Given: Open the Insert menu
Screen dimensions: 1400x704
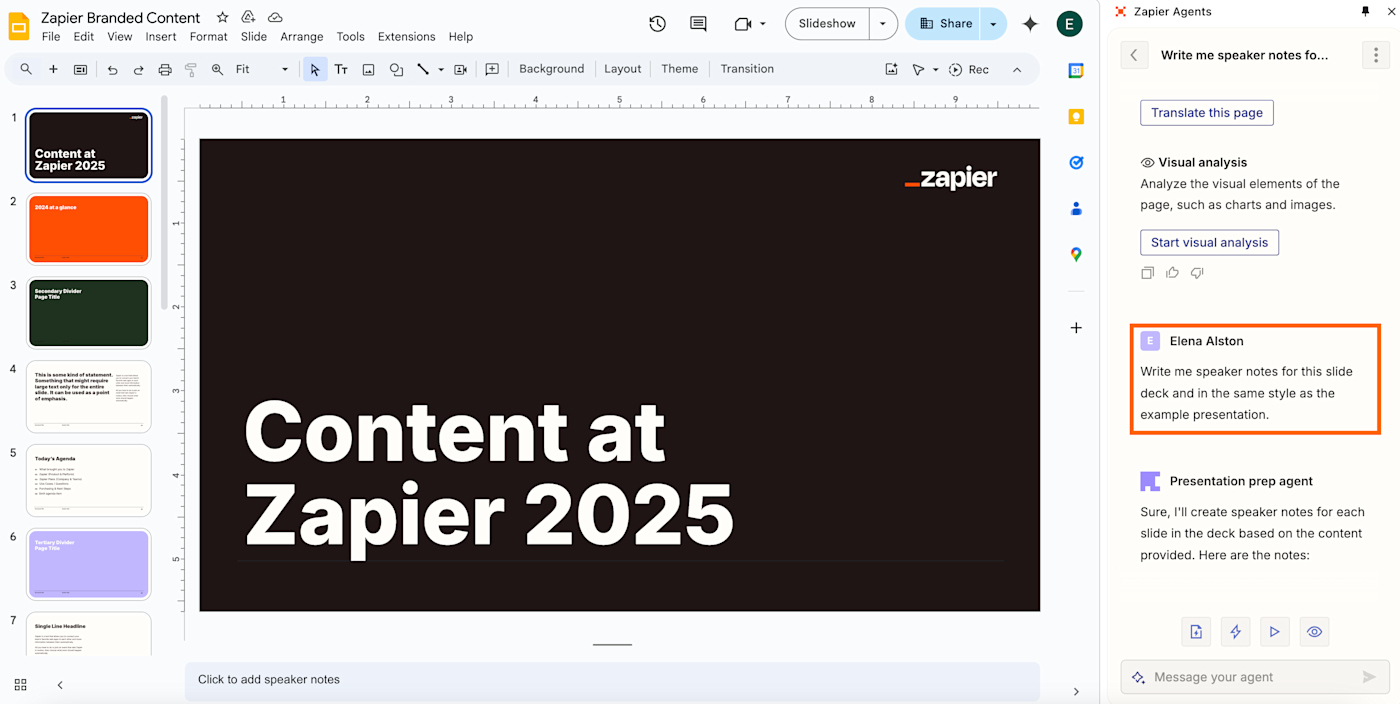Looking at the screenshot, I should [160, 37].
